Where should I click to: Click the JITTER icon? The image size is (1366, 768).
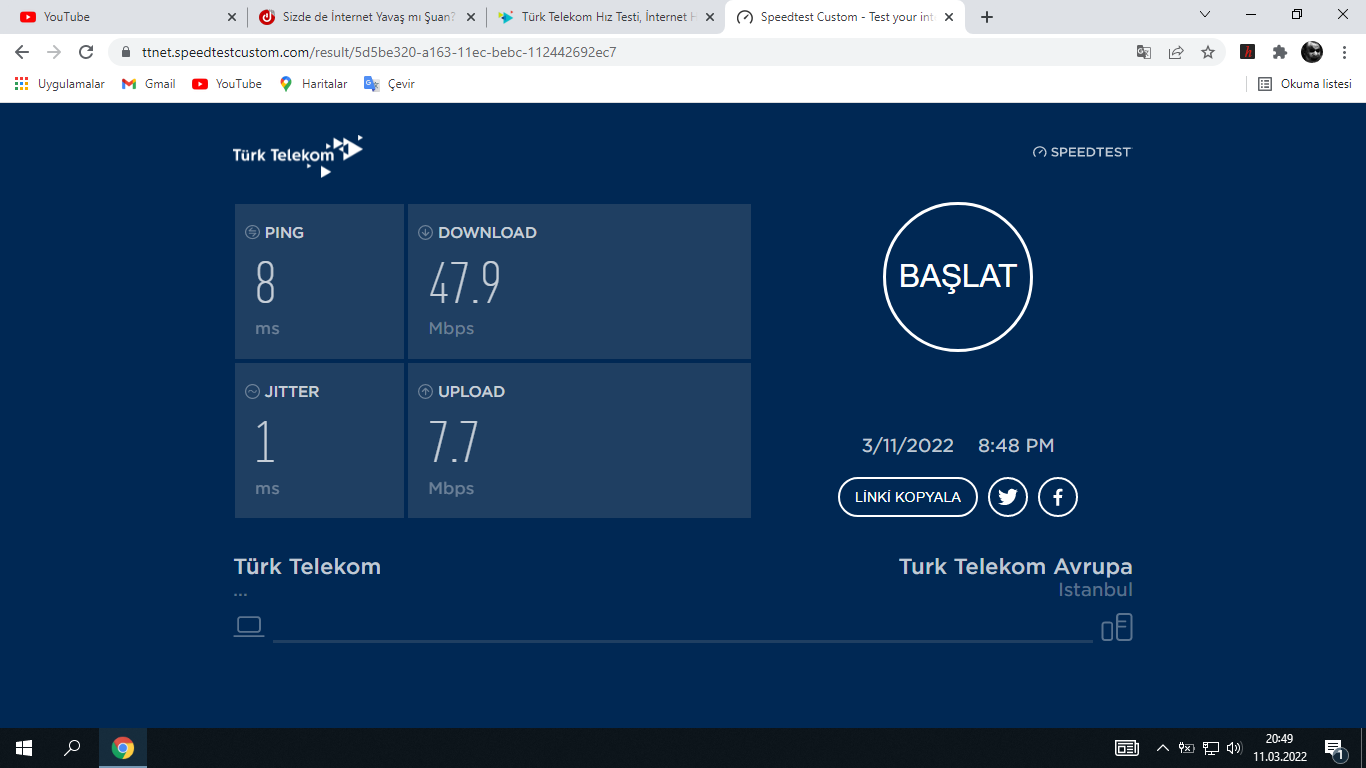(x=252, y=392)
